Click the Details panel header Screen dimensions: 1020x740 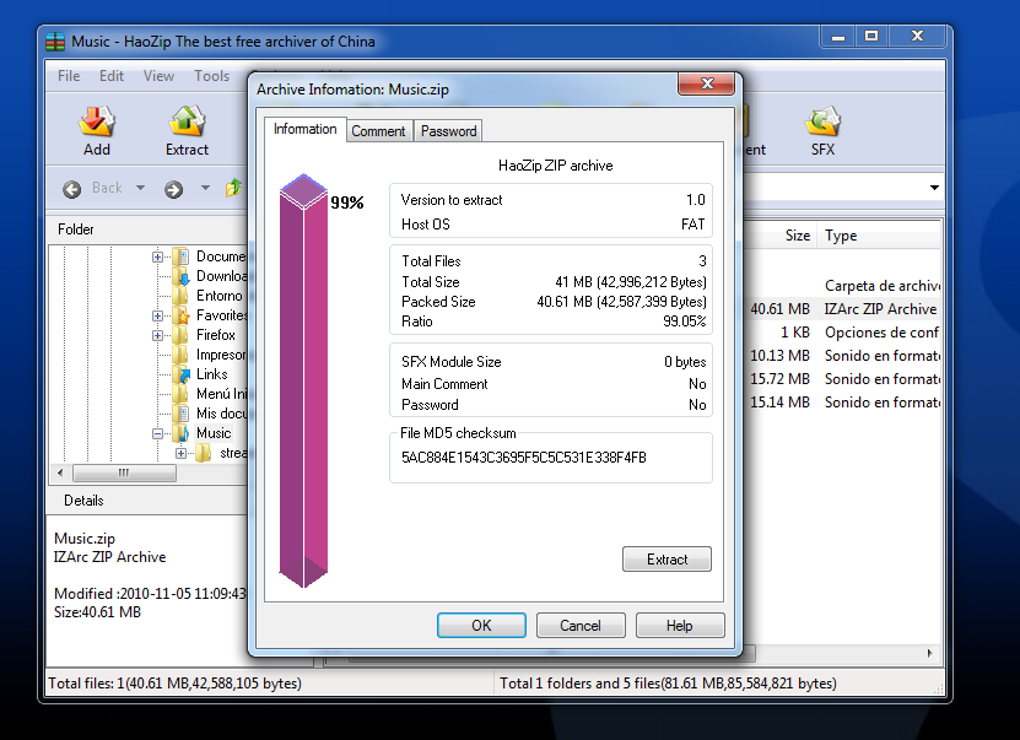click(148, 501)
